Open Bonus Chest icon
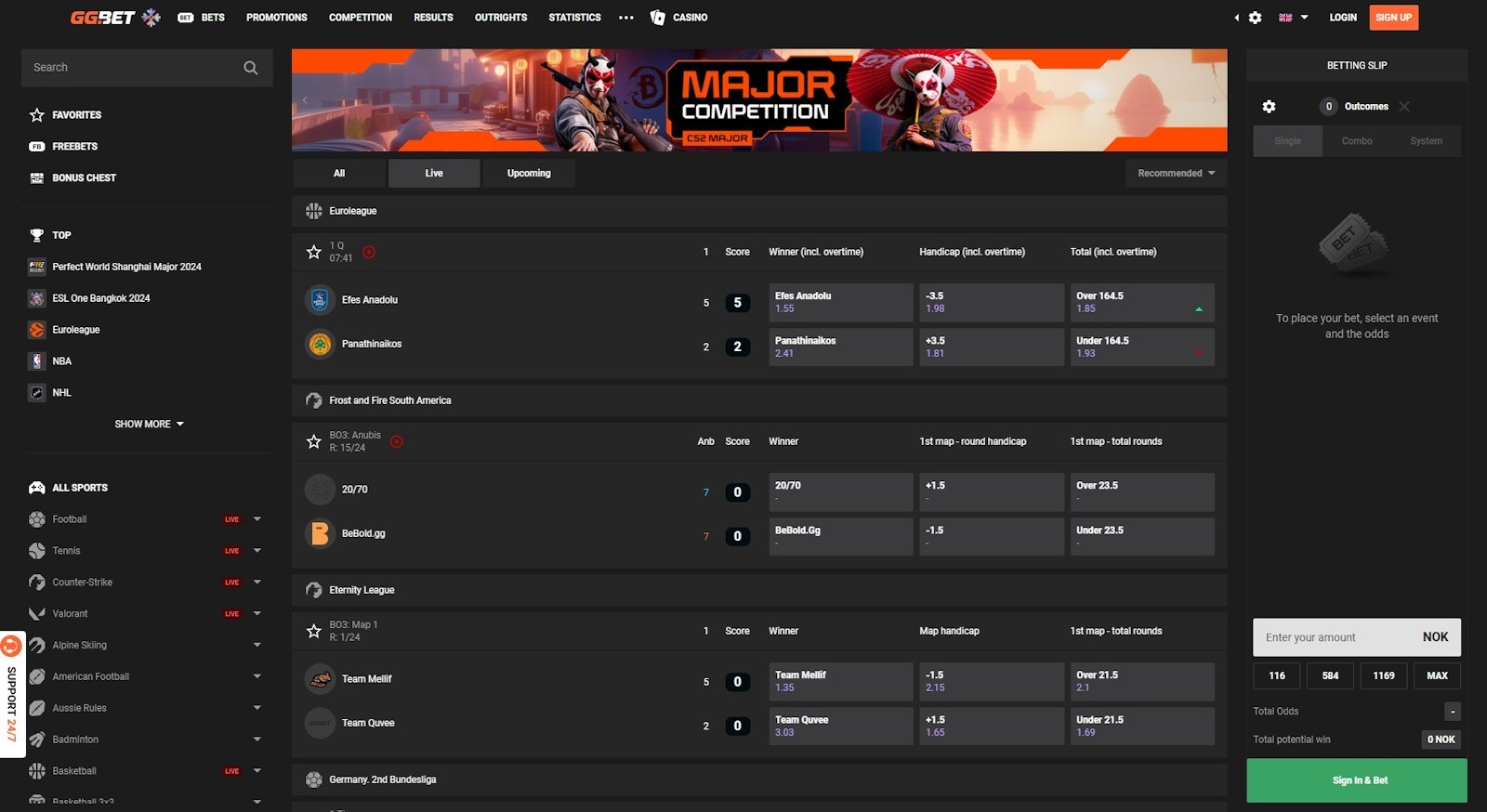1487x812 pixels. point(37,178)
